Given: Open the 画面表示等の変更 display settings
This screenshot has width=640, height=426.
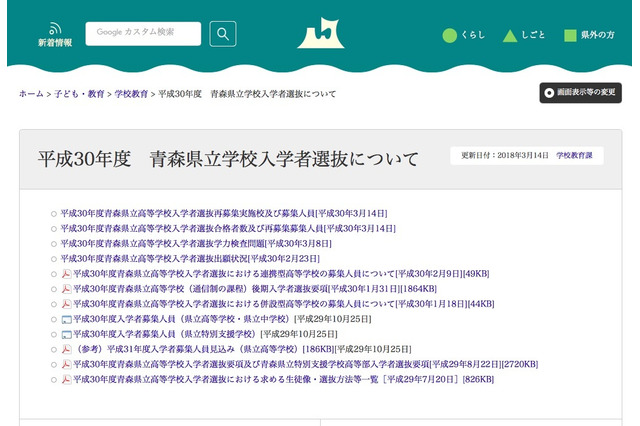Looking at the screenshot, I should 580,93.
